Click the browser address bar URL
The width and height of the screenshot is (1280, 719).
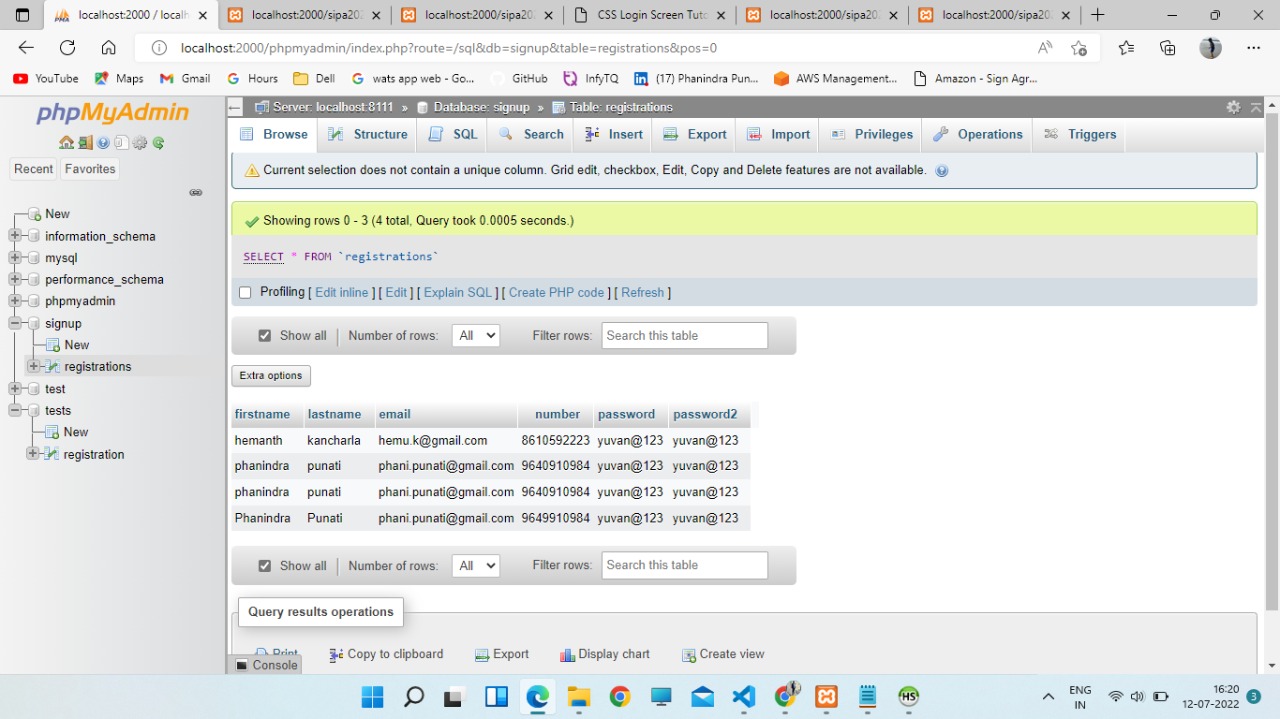click(x=449, y=48)
